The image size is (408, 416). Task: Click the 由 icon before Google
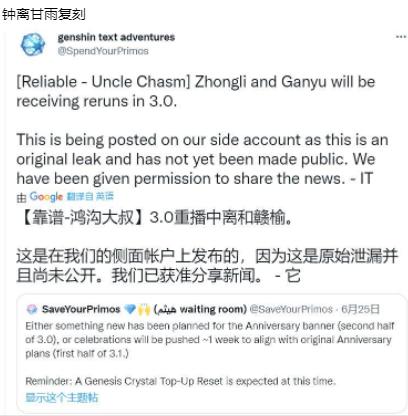(21, 198)
